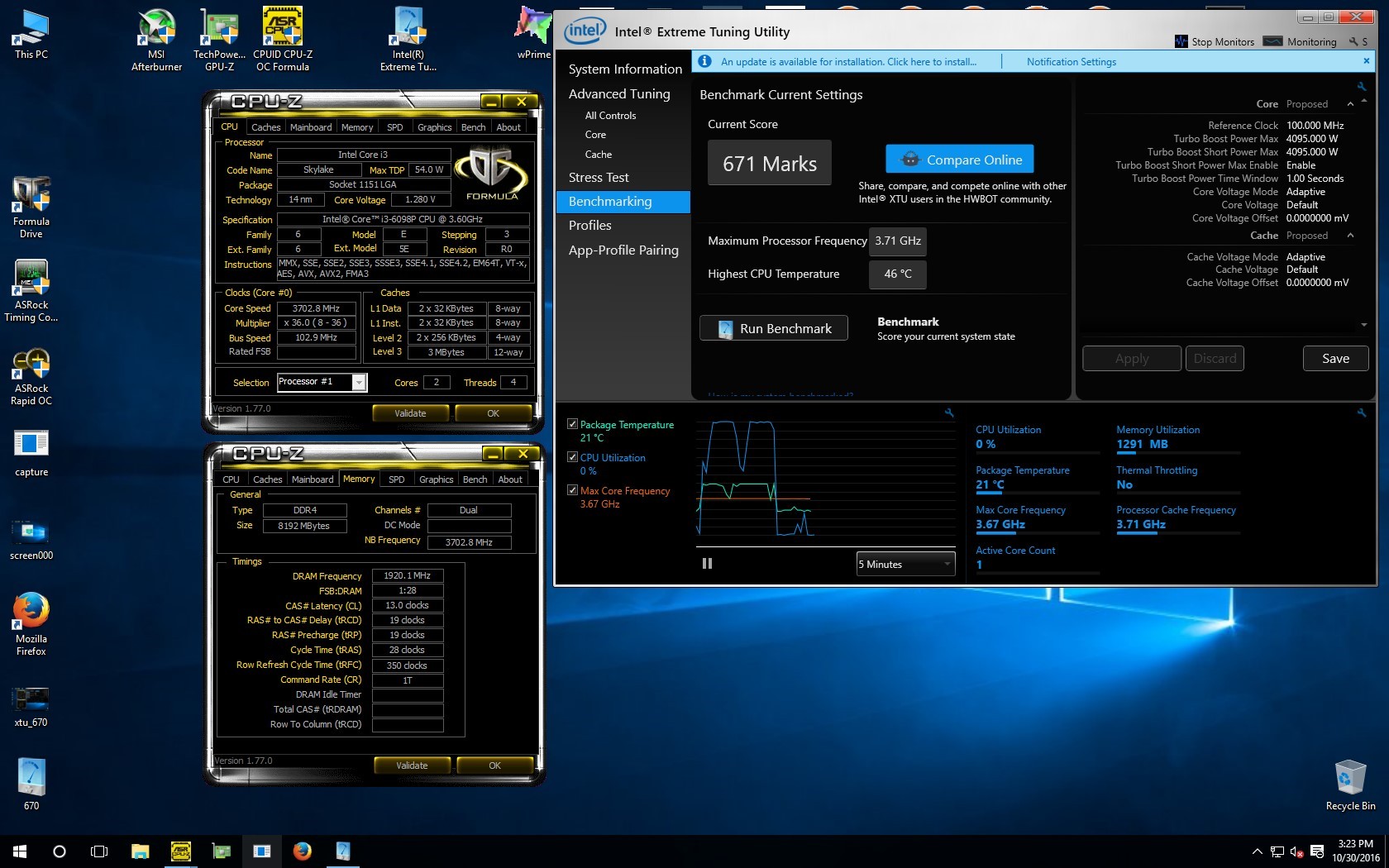Open Benchmarking in the XTU sidebar

pos(623,202)
